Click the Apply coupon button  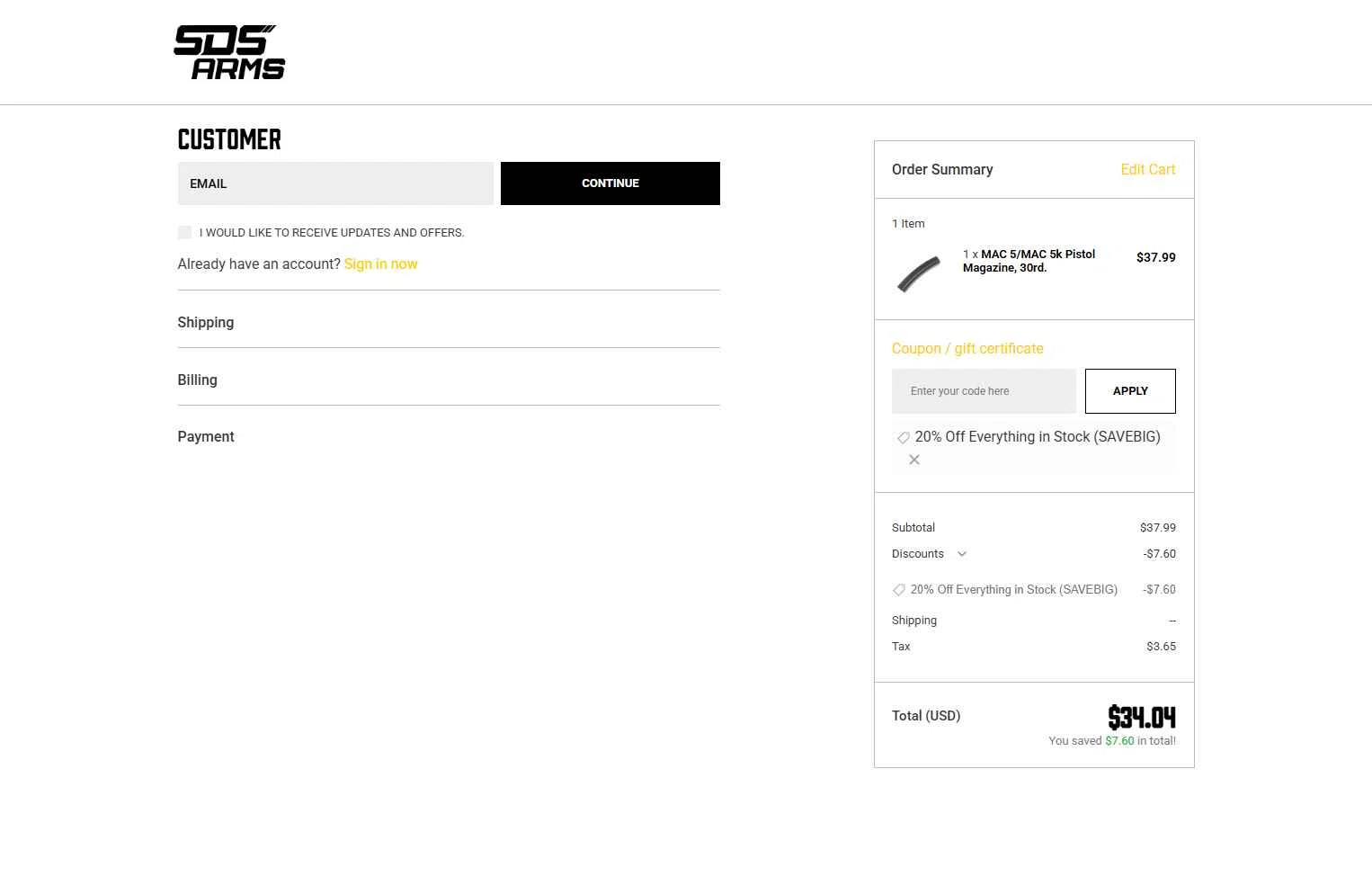pos(1130,391)
